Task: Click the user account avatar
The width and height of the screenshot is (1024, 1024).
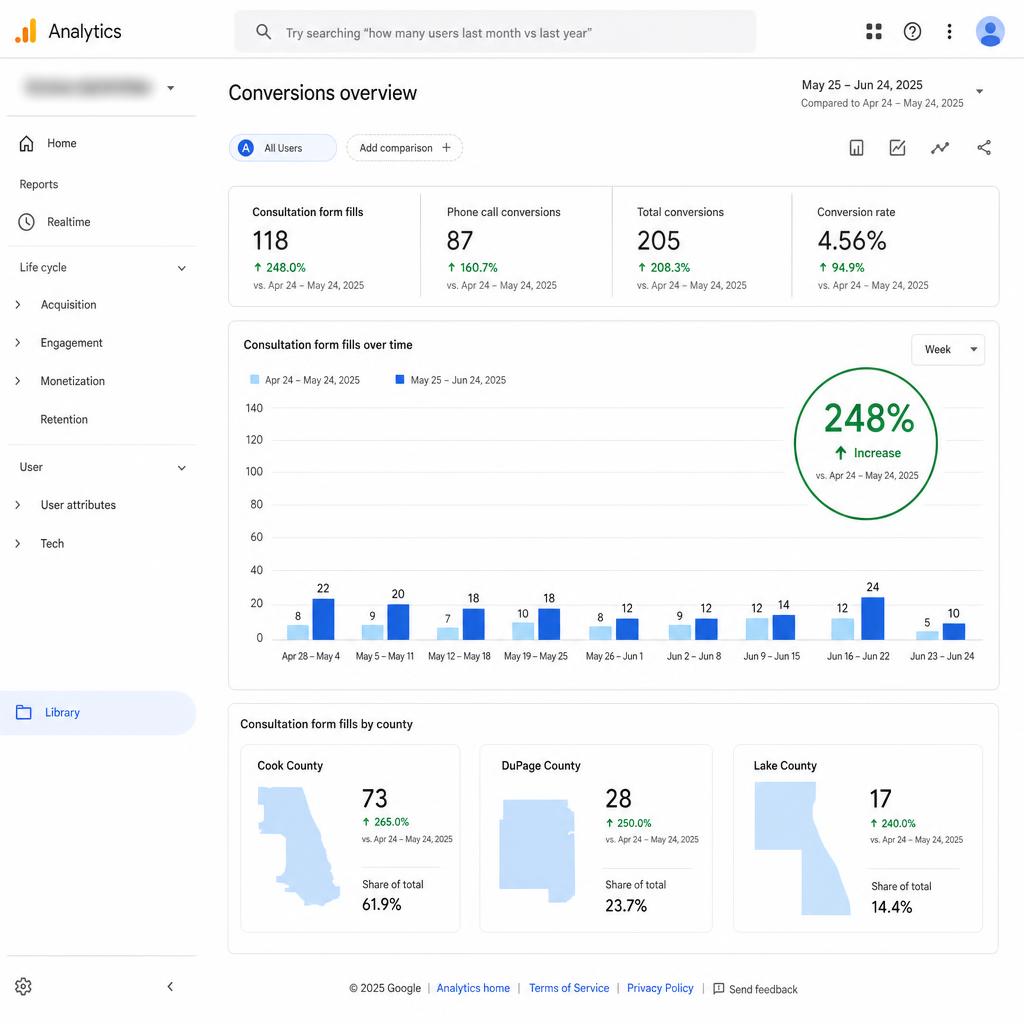Action: coord(990,31)
